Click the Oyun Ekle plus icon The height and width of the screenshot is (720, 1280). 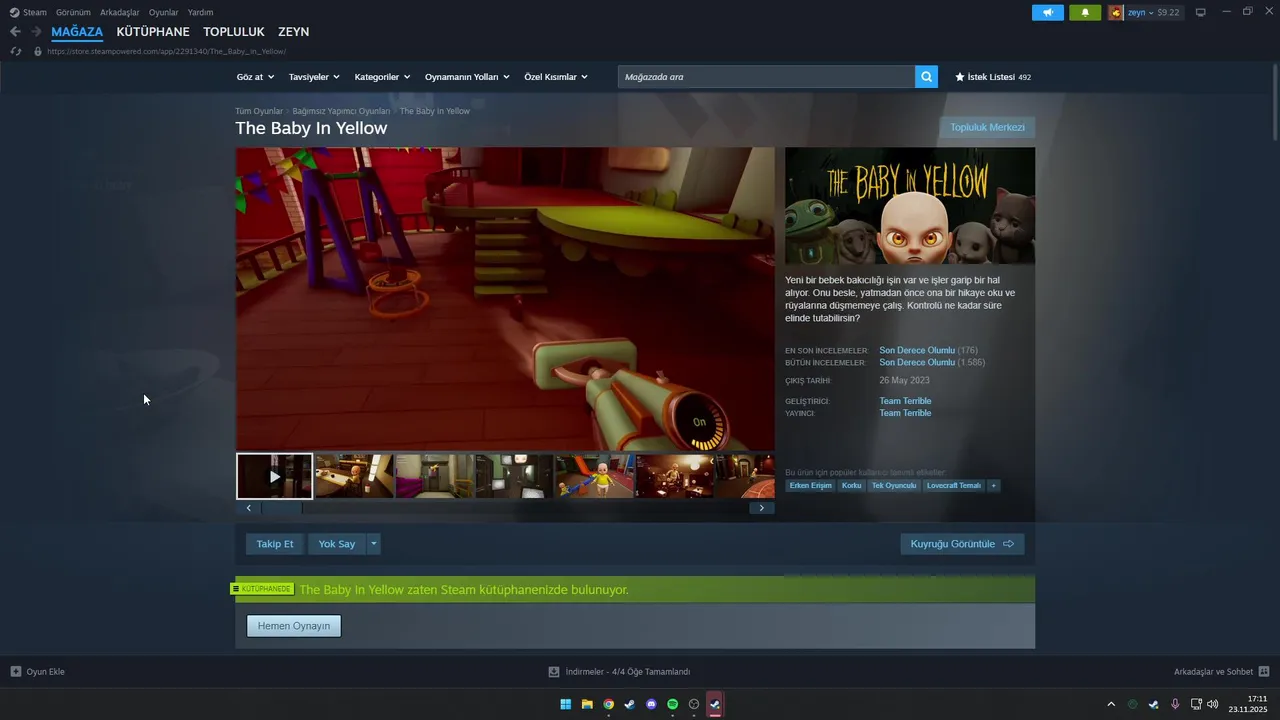click(x=16, y=671)
